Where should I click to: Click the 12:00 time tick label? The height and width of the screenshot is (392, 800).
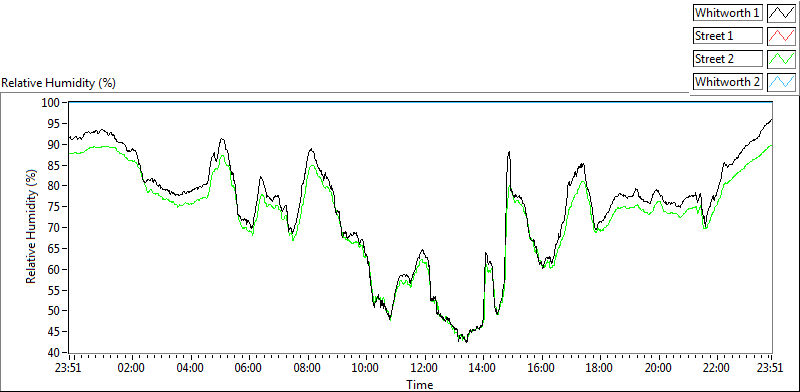(425, 368)
